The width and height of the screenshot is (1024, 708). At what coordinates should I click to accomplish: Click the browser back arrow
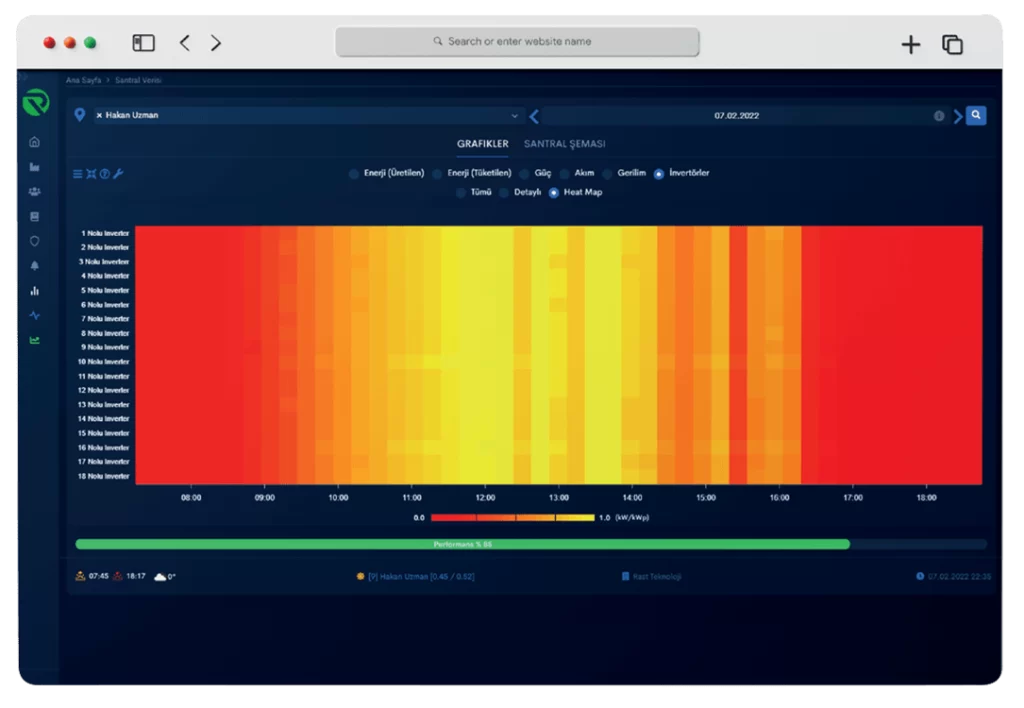(185, 43)
